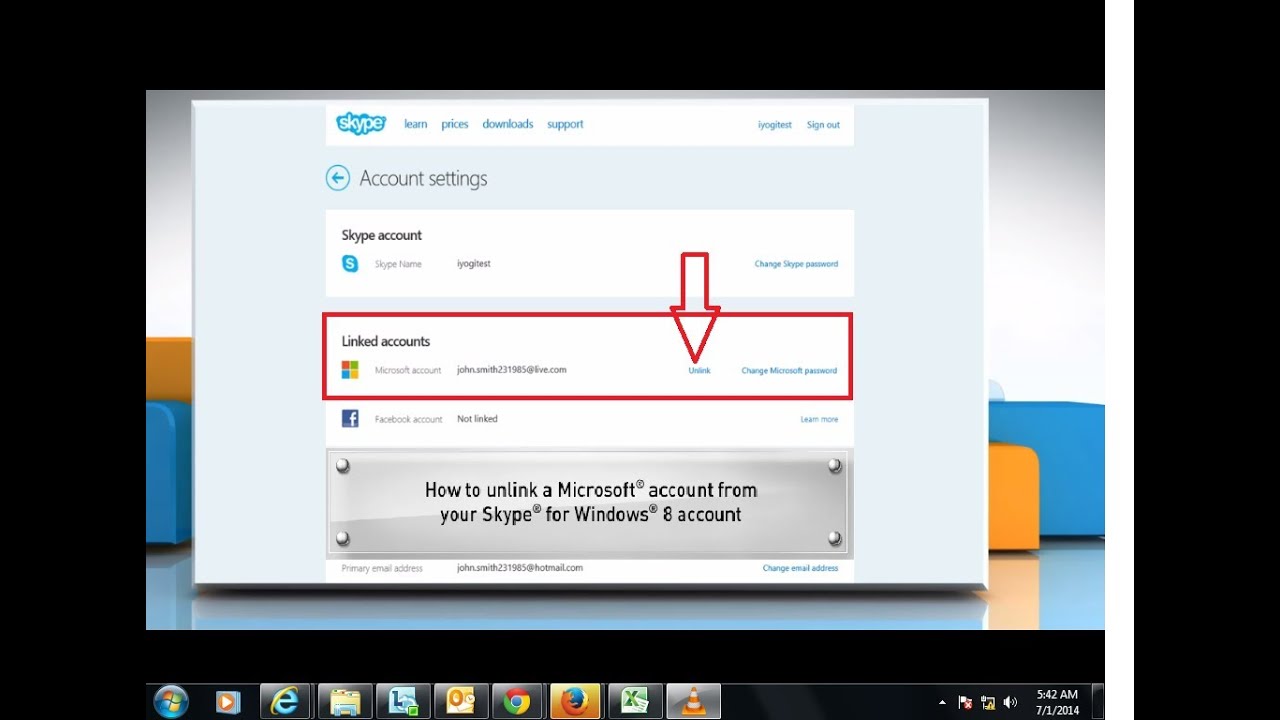Open the Windows Start button
This screenshot has width=1280, height=720.
click(171, 701)
